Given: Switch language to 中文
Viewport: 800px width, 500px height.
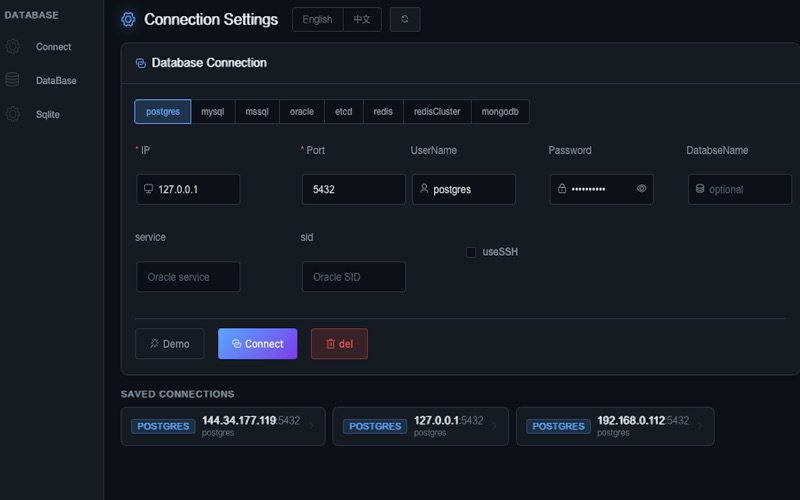Looking at the screenshot, I should coord(362,19).
